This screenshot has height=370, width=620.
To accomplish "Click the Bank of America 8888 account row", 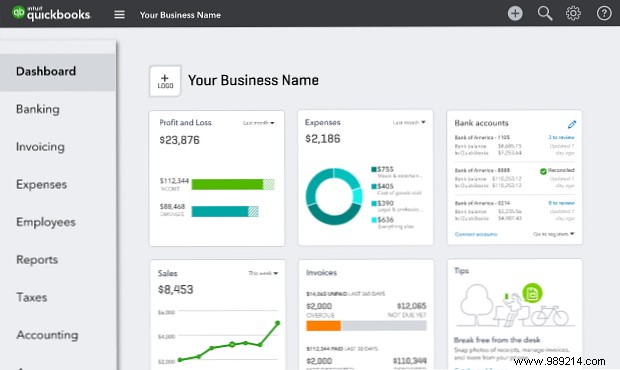I will click(x=514, y=177).
